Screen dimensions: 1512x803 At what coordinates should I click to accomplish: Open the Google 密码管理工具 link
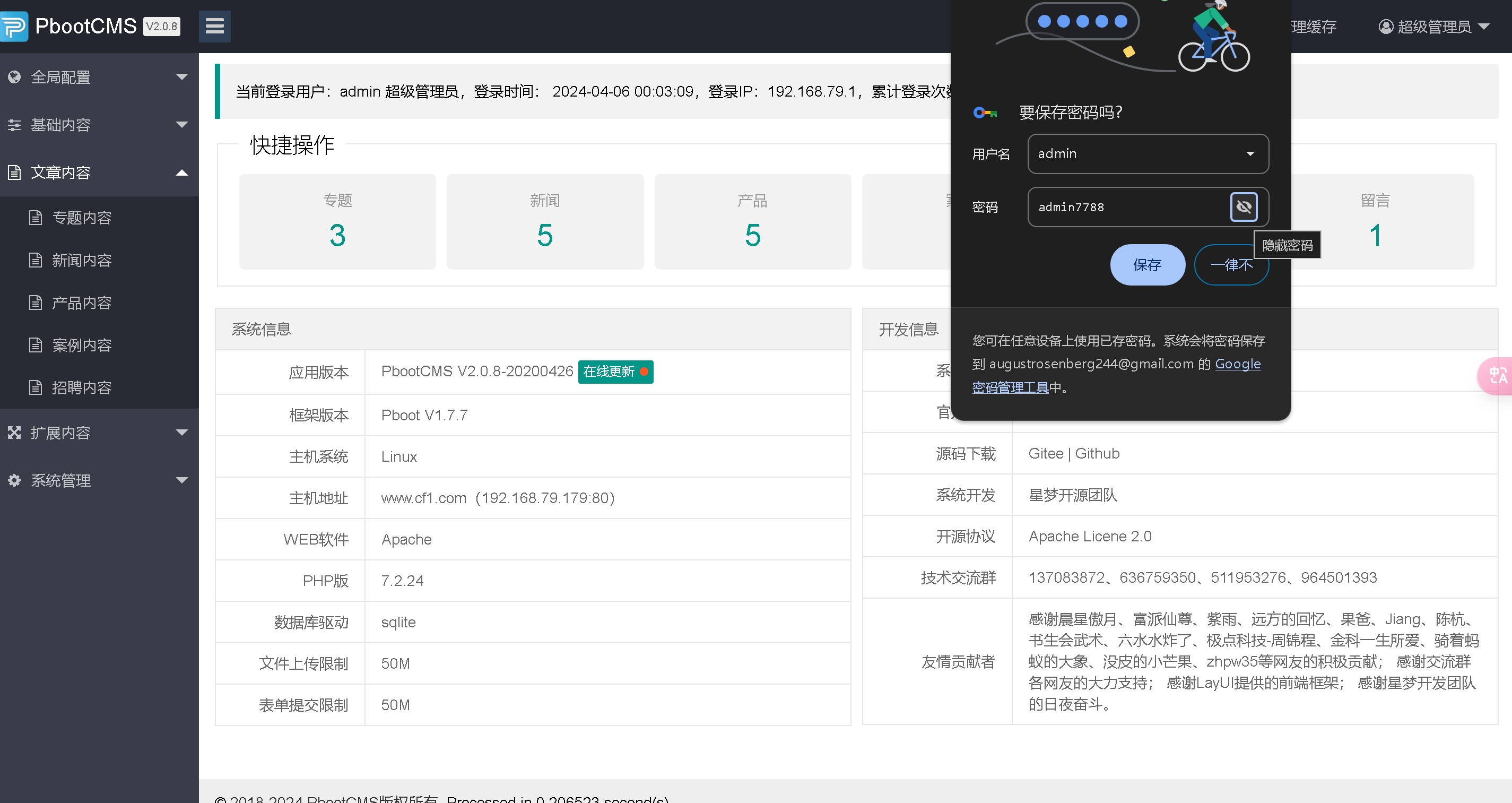point(1010,387)
